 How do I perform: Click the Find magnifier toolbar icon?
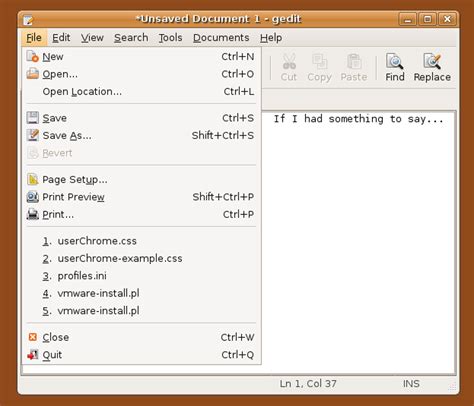(395, 61)
